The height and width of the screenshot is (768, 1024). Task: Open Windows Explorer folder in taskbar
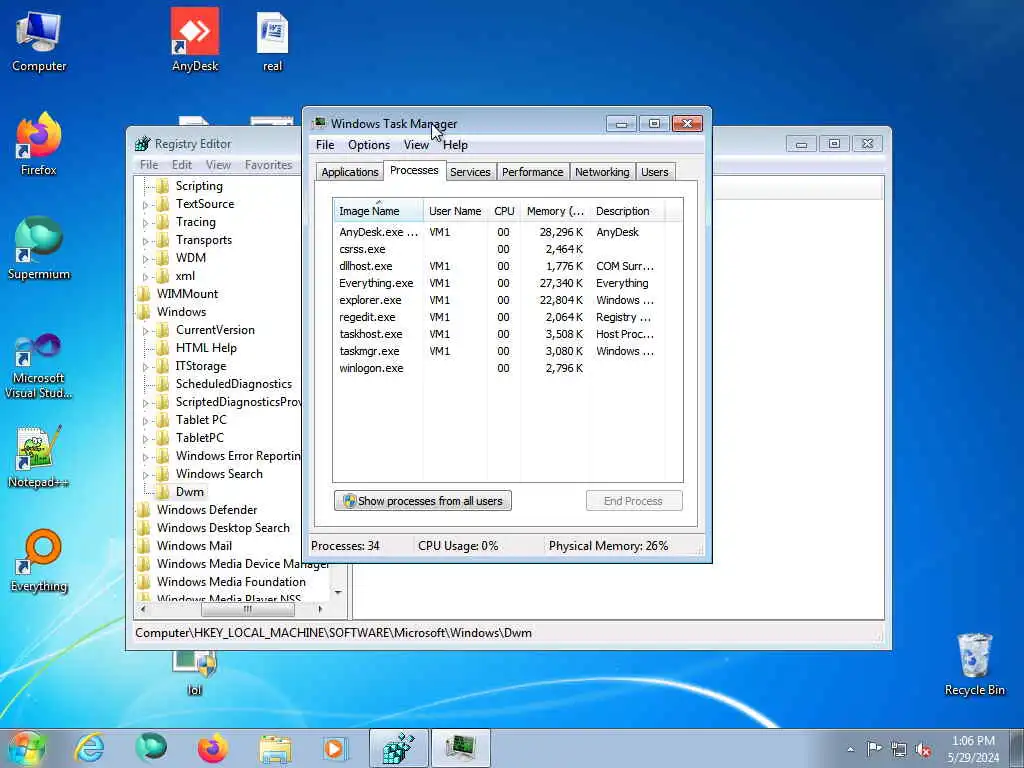275,748
